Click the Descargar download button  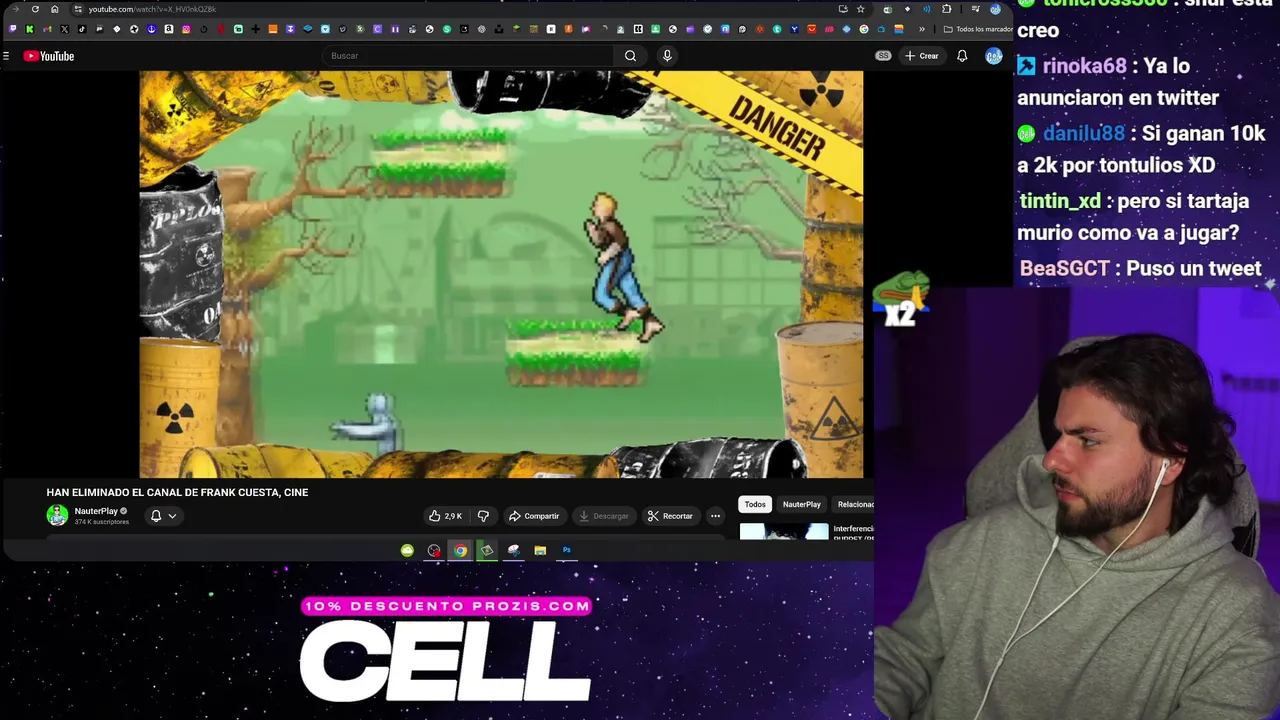[603, 516]
